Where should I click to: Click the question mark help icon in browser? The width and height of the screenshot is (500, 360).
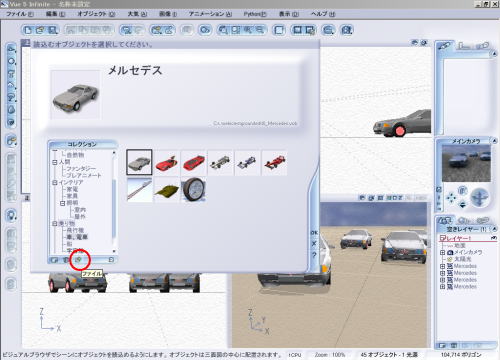point(314,255)
